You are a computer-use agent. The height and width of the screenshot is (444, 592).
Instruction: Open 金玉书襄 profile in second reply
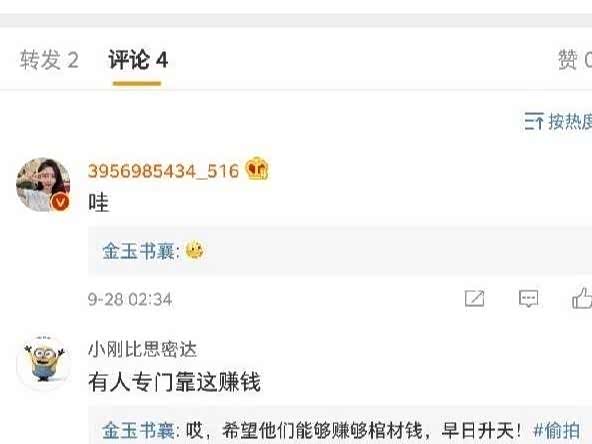tap(138, 430)
